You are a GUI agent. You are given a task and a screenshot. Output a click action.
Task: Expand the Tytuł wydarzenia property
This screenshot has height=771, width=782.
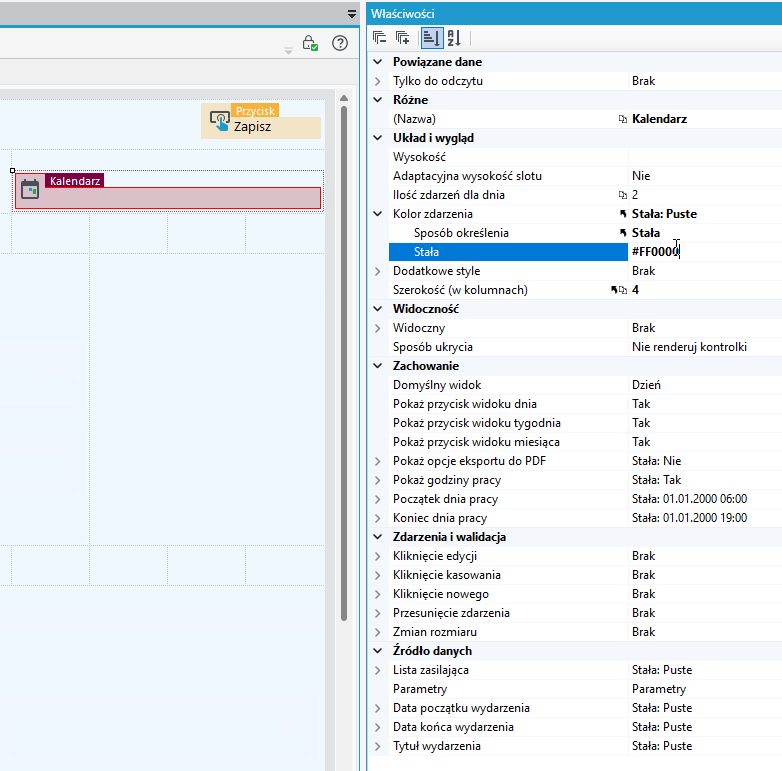[378, 746]
